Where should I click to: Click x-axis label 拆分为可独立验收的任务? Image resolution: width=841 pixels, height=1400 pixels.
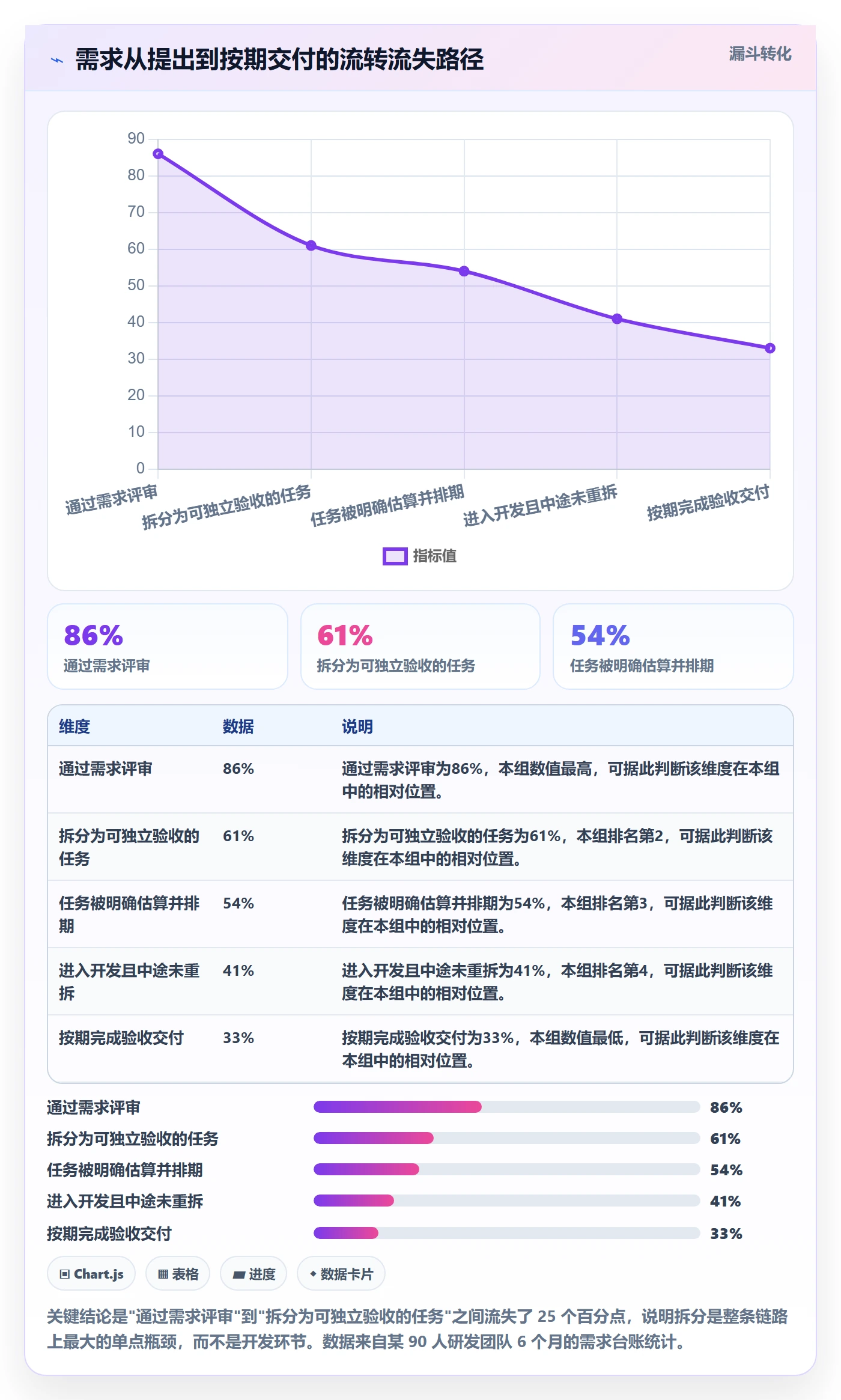pos(226,507)
